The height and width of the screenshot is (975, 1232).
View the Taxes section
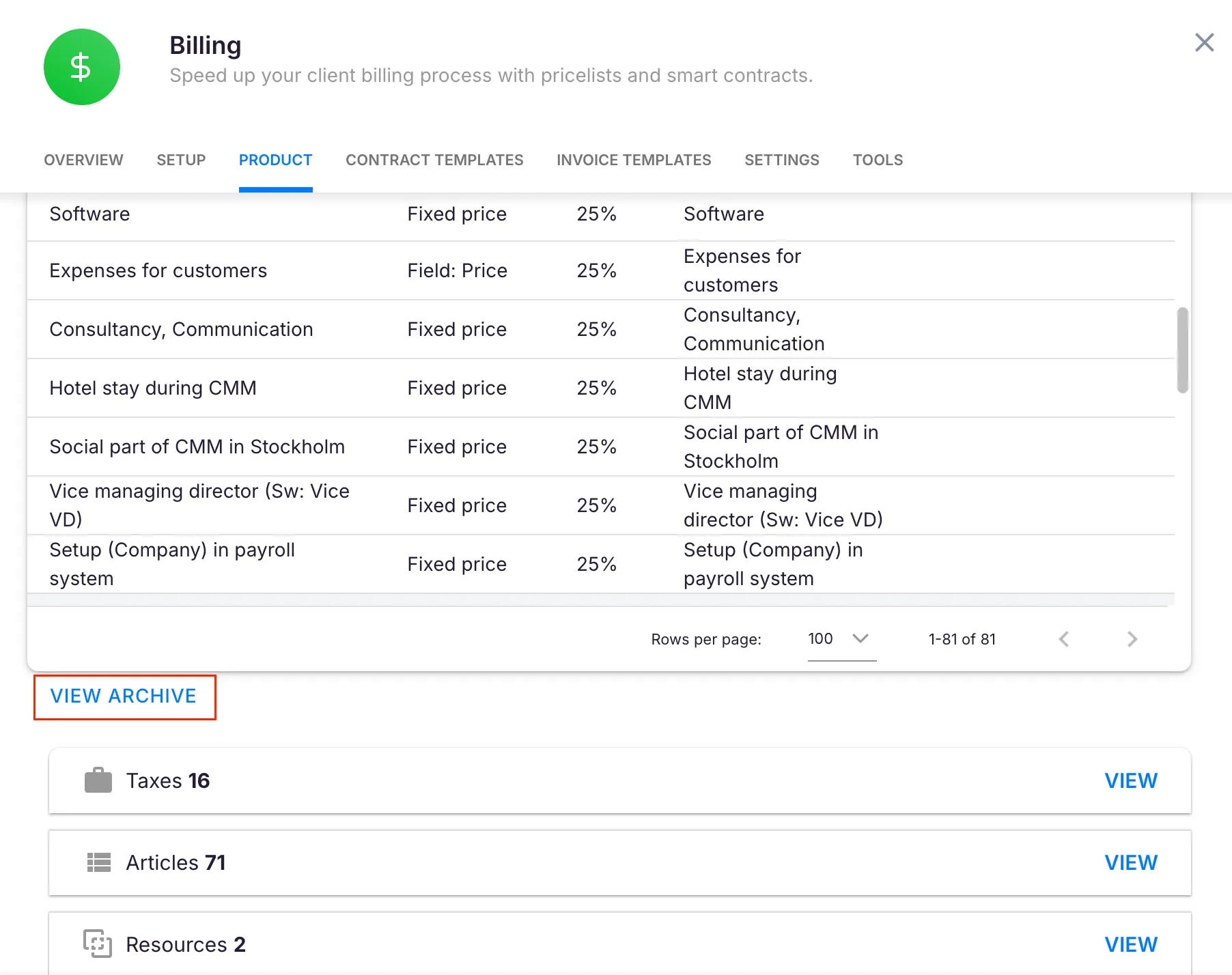1131,780
